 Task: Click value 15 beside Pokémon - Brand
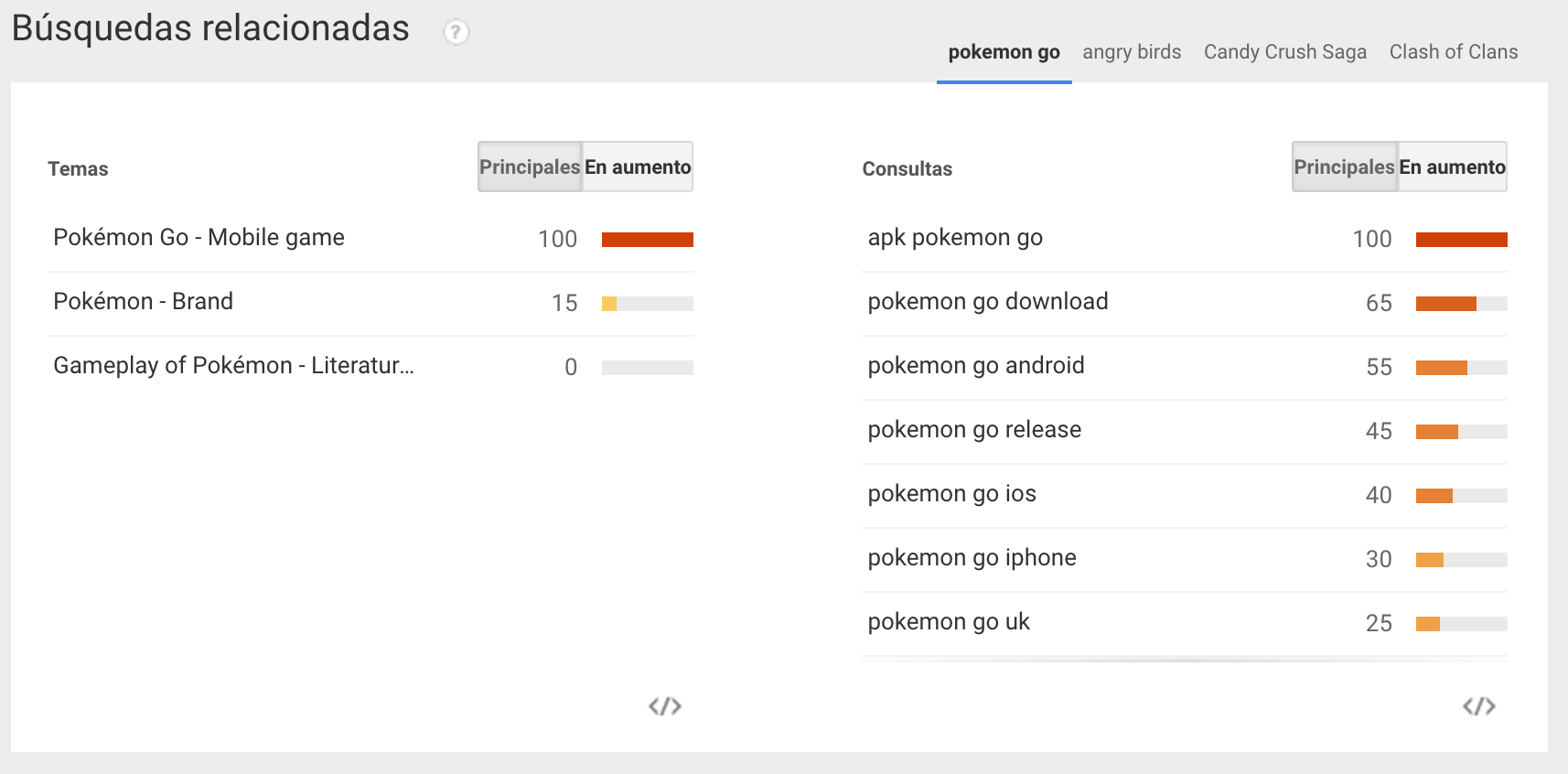coord(564,304)
